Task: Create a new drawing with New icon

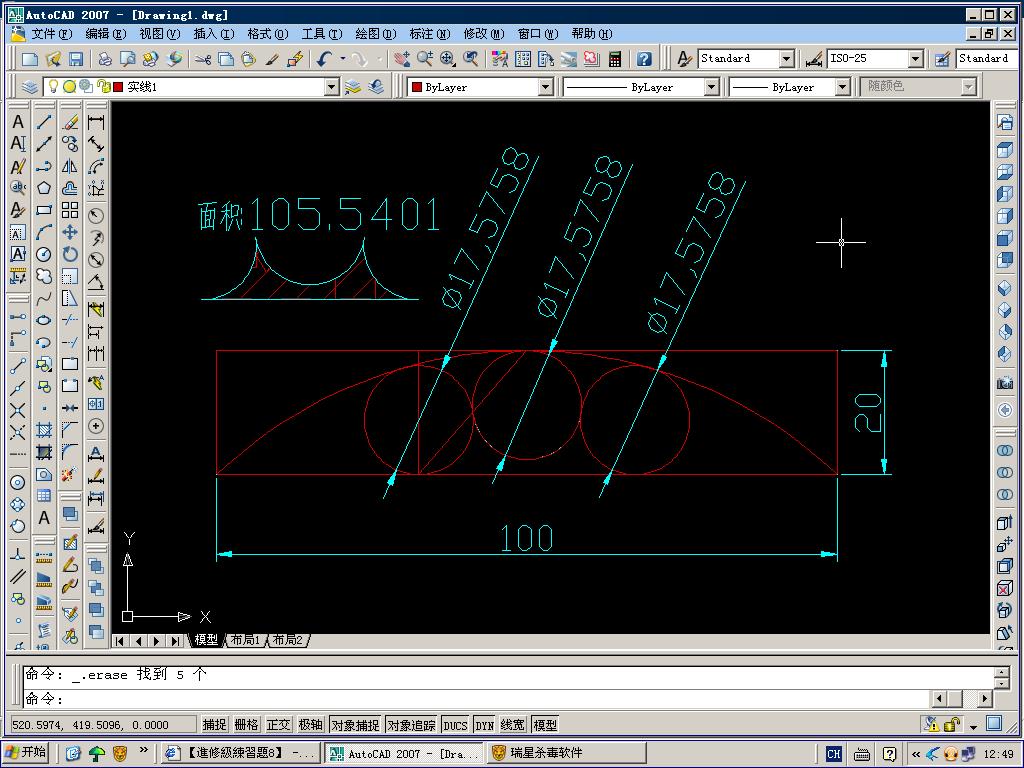Action: tap(29, 59)
